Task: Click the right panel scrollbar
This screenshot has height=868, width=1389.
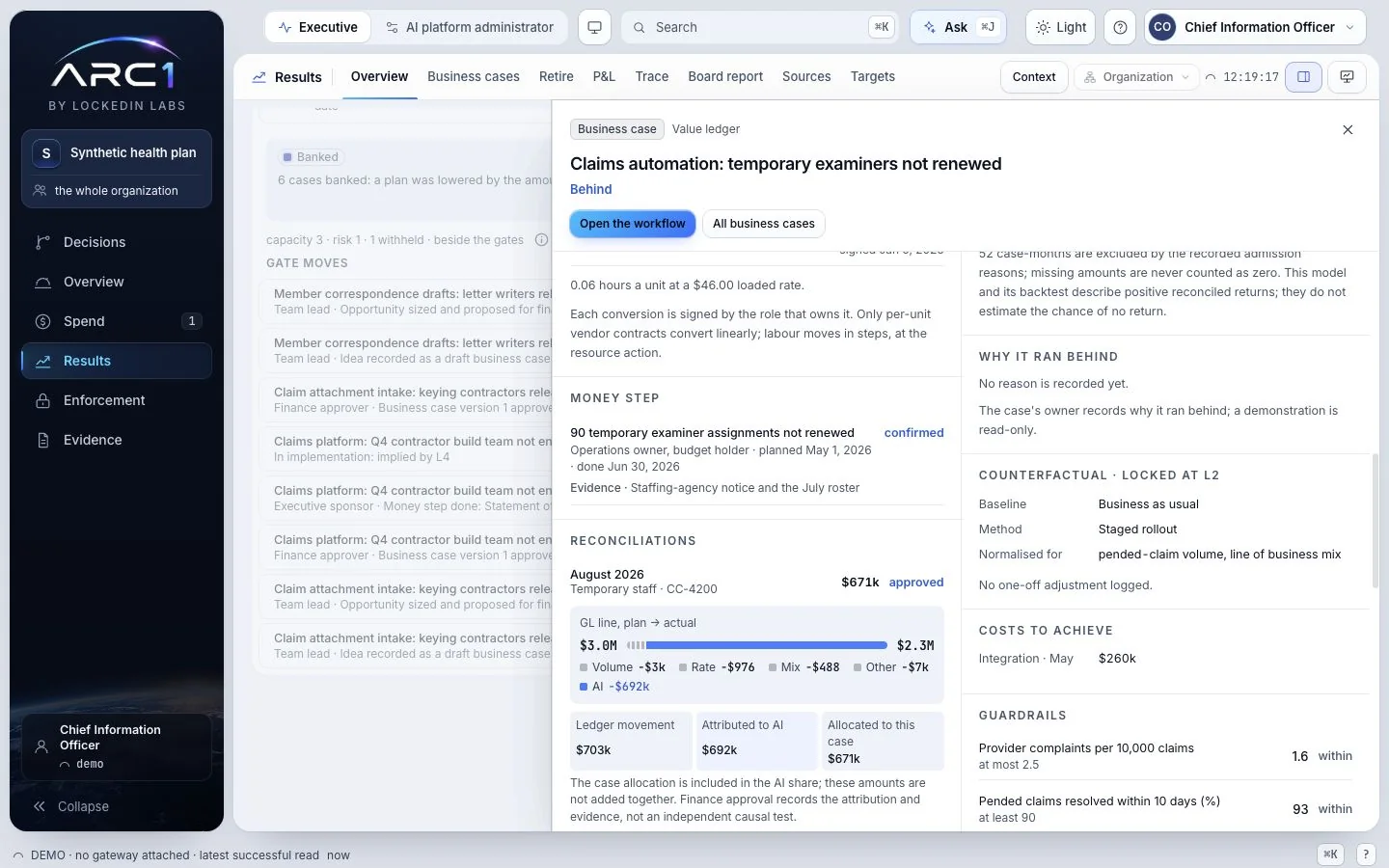Action: pyautogui.click(x=1375, y=521)
